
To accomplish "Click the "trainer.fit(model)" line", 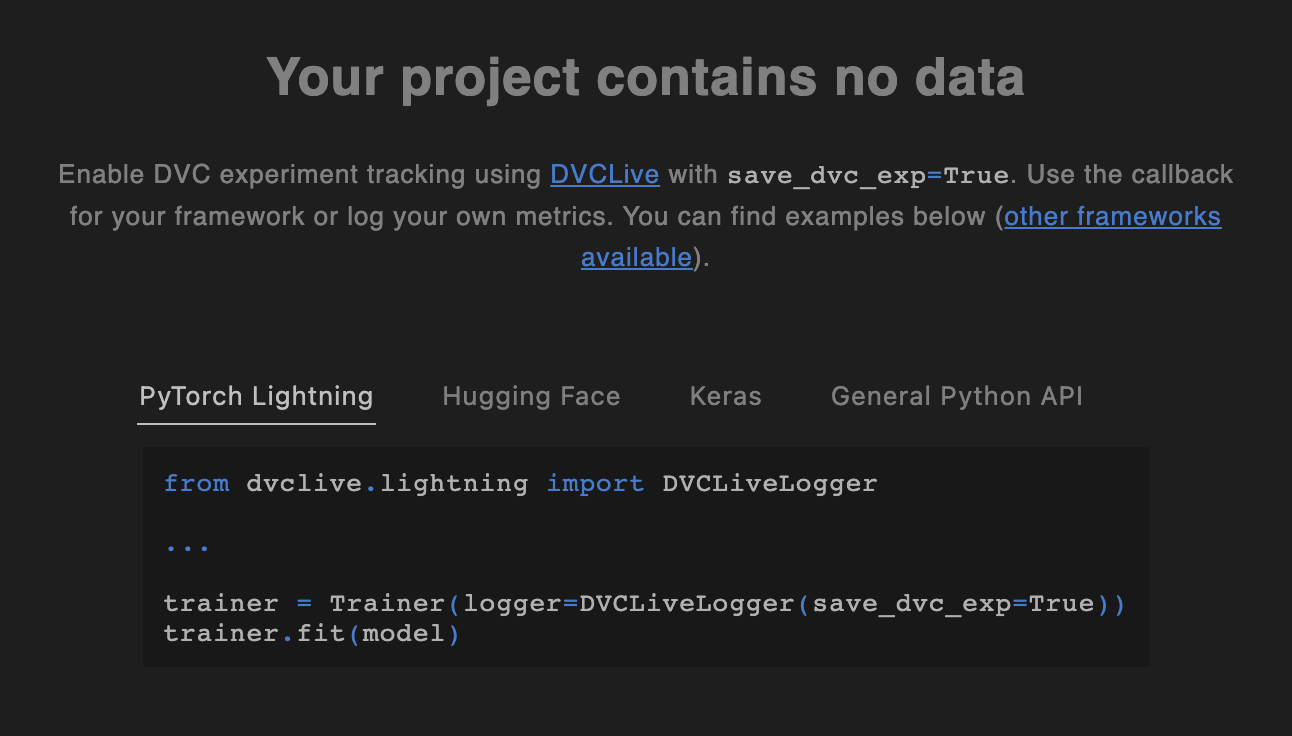I will pos(311,632).
